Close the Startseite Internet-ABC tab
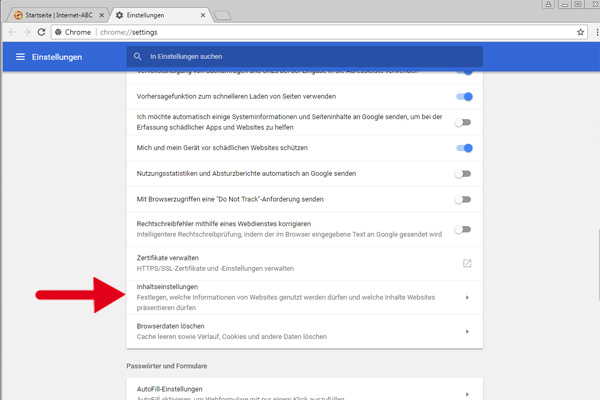Screen dimensions: 600x400 [99, 14]
